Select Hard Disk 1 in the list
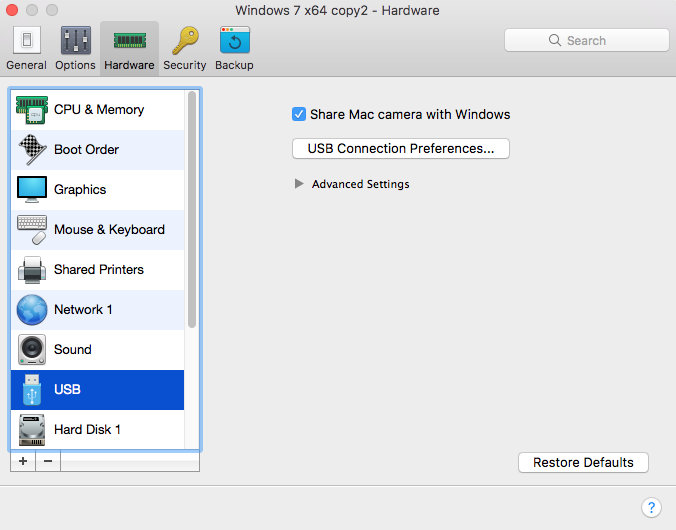Image resolution: width=676 pixels, height=530 pixels. tap(97, 430)
